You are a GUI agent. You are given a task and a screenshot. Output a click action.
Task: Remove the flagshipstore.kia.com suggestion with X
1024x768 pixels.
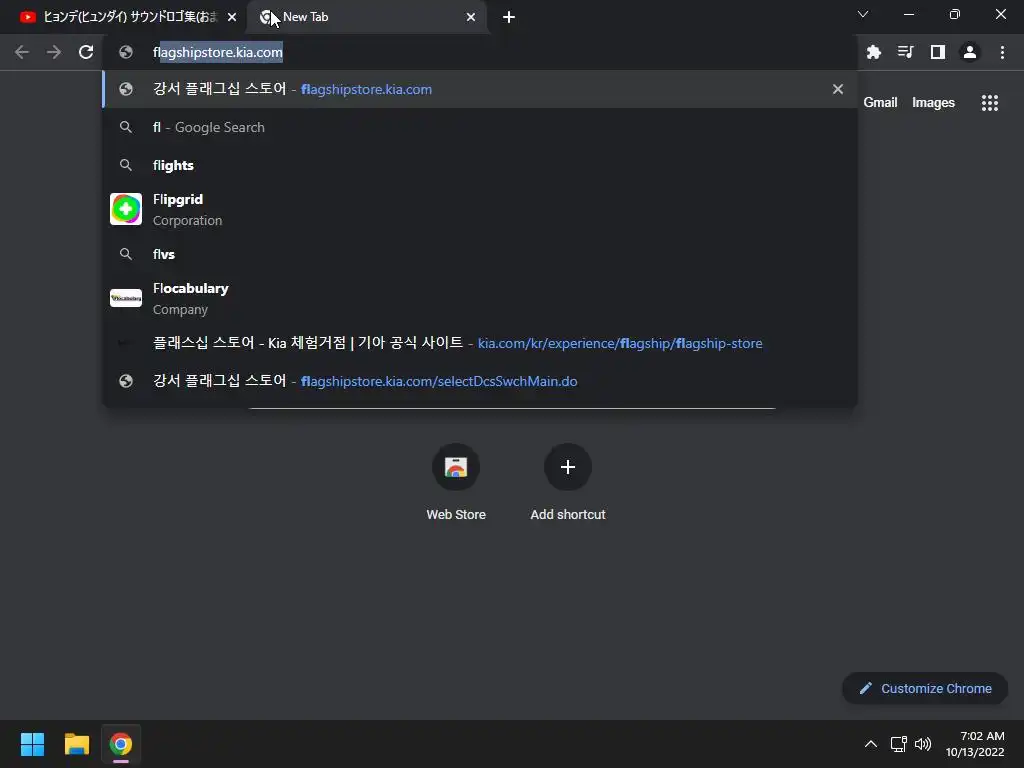coord(838,89)
